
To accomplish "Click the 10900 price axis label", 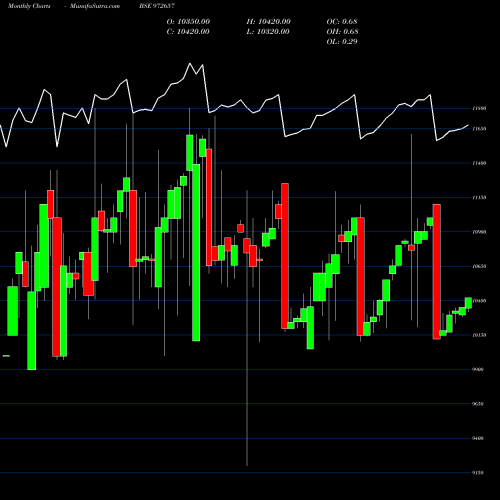I will 479,232.
